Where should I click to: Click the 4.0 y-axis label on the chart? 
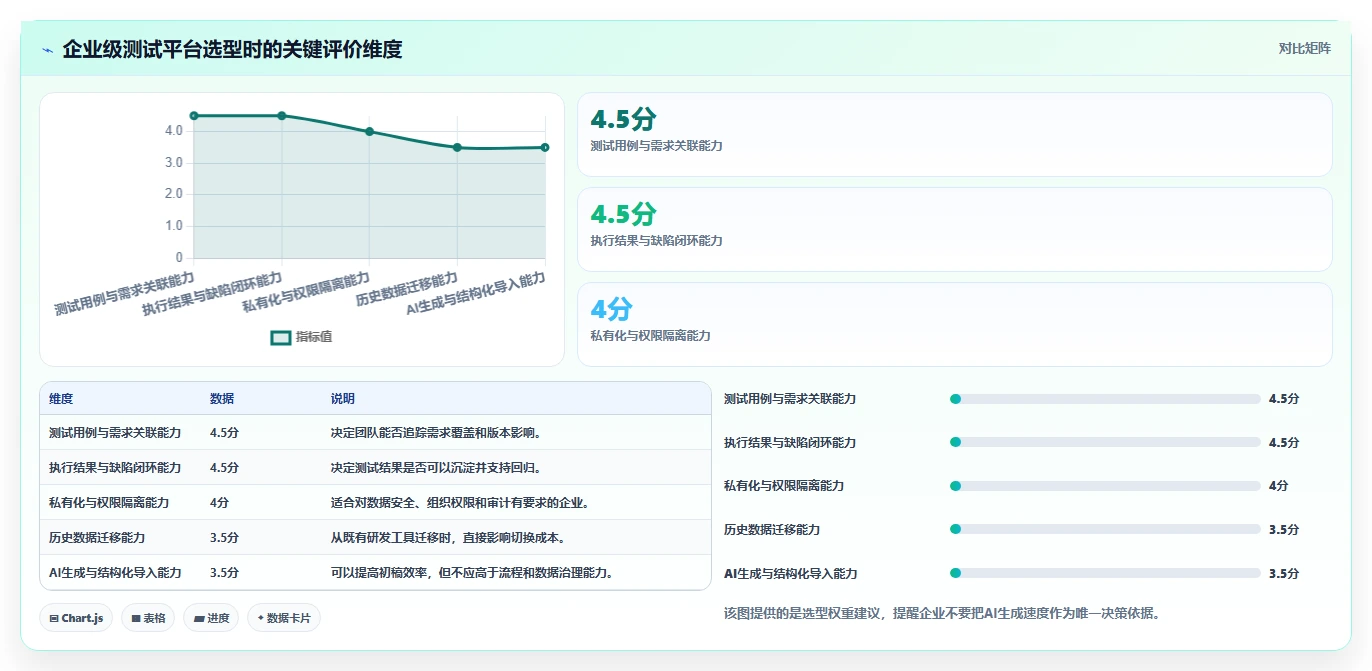coord(173,131)
